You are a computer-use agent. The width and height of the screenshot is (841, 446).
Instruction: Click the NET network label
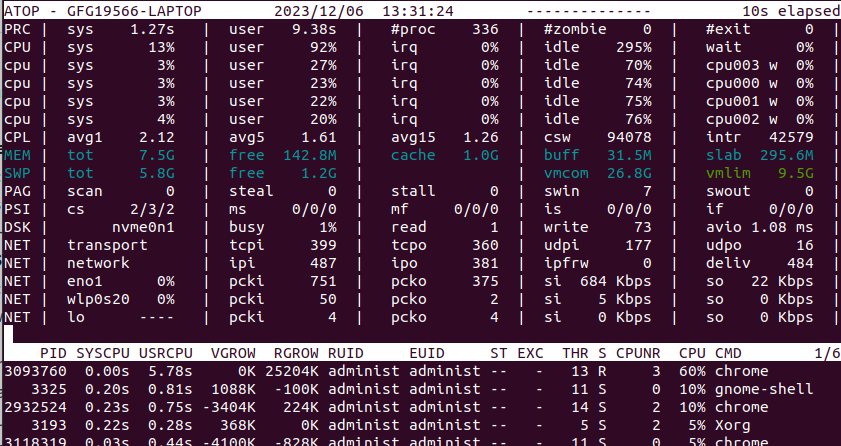(98, 263)
